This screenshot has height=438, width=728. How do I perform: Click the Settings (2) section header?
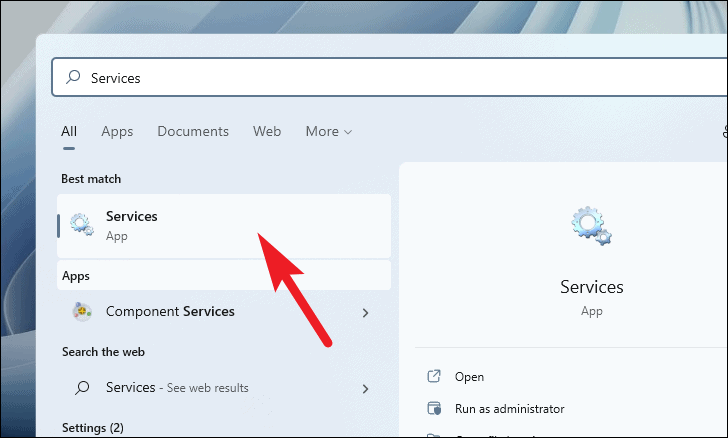[93, 427]
